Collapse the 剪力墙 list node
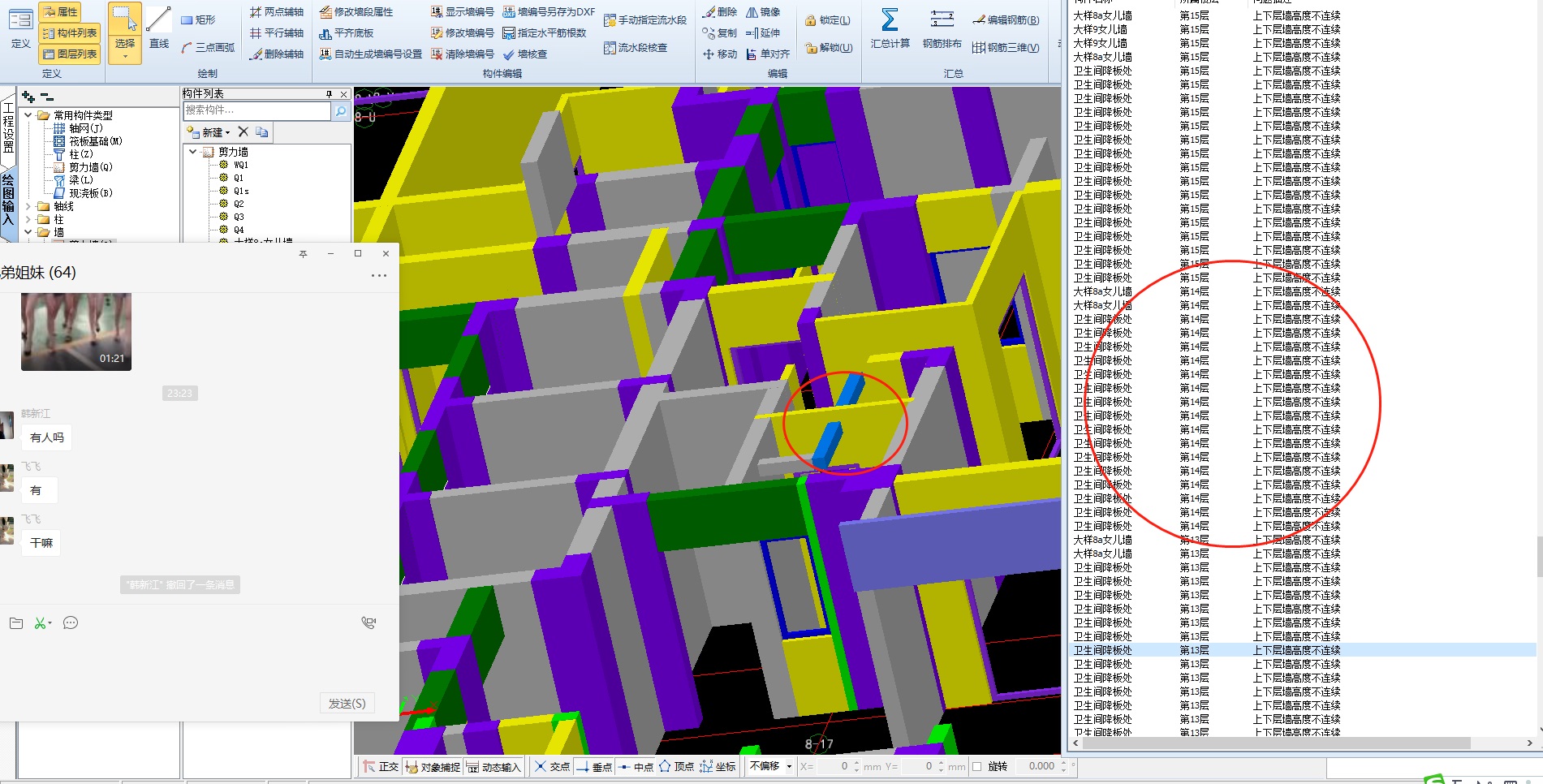 click(192, 152)
